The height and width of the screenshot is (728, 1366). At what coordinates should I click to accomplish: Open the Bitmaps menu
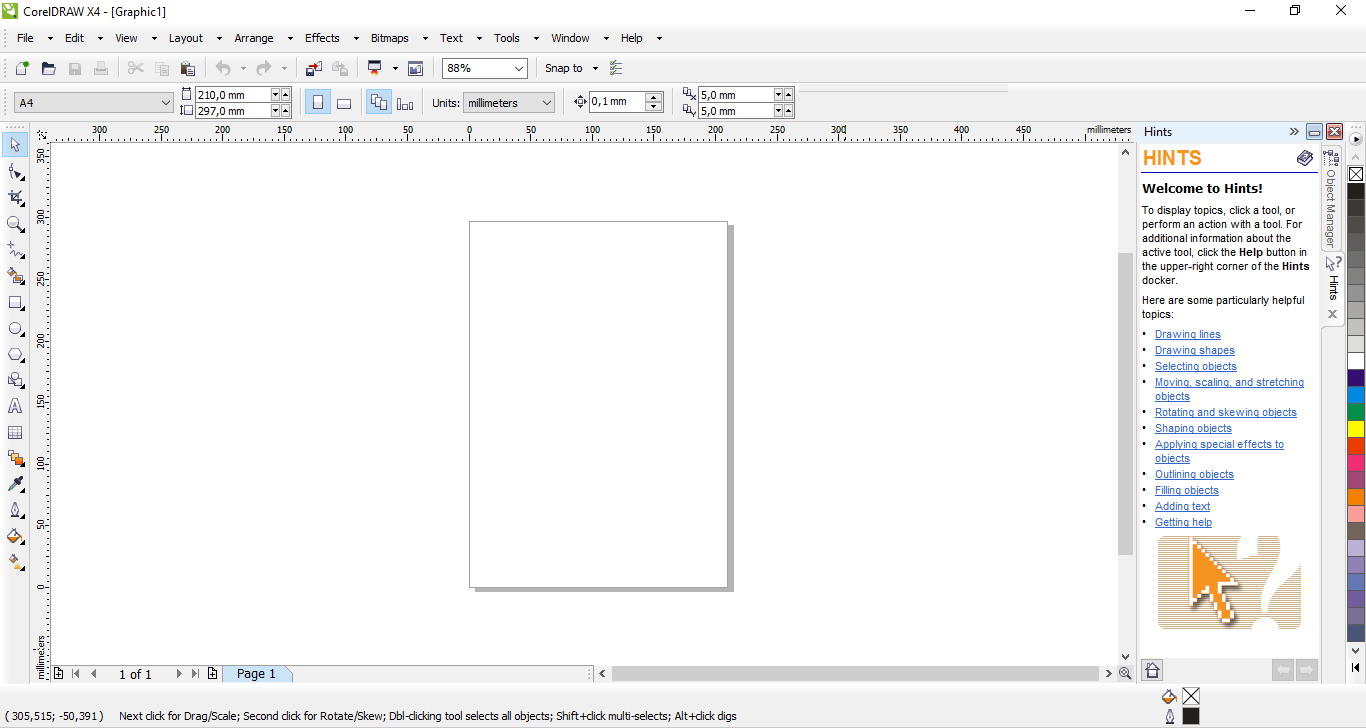tap(389, 38)
